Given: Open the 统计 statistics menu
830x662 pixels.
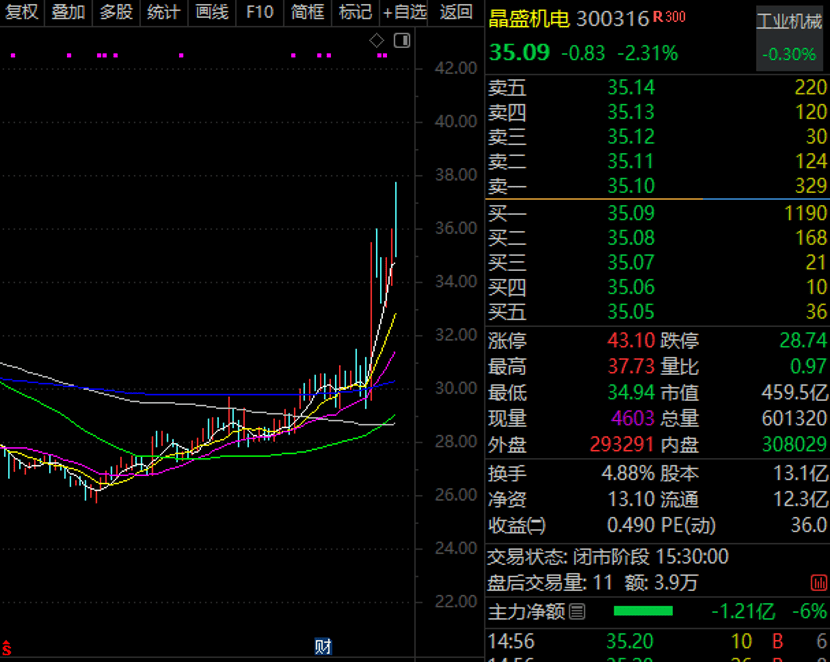Looking at the screenshot, I should 164,12.
